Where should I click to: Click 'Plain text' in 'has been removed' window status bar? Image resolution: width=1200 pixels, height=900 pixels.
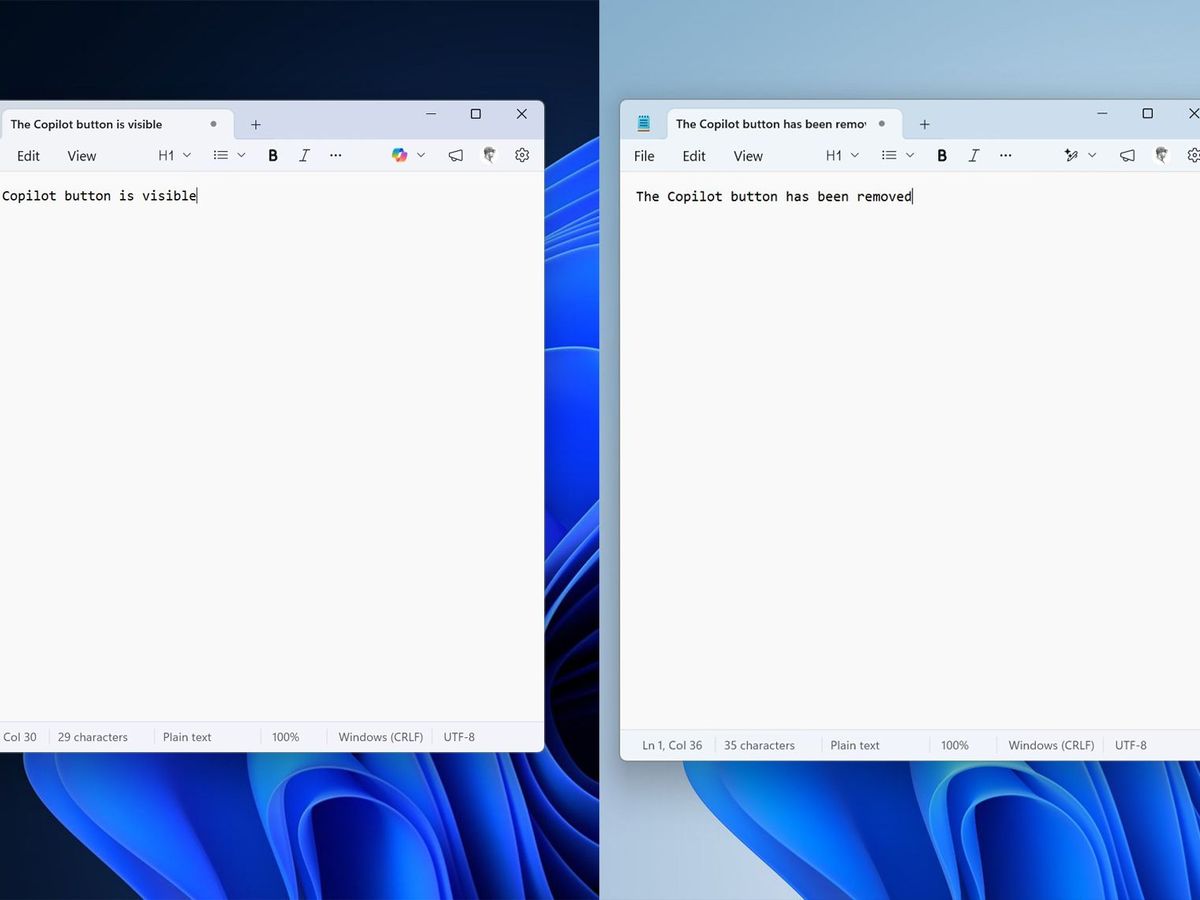[855, 745]
